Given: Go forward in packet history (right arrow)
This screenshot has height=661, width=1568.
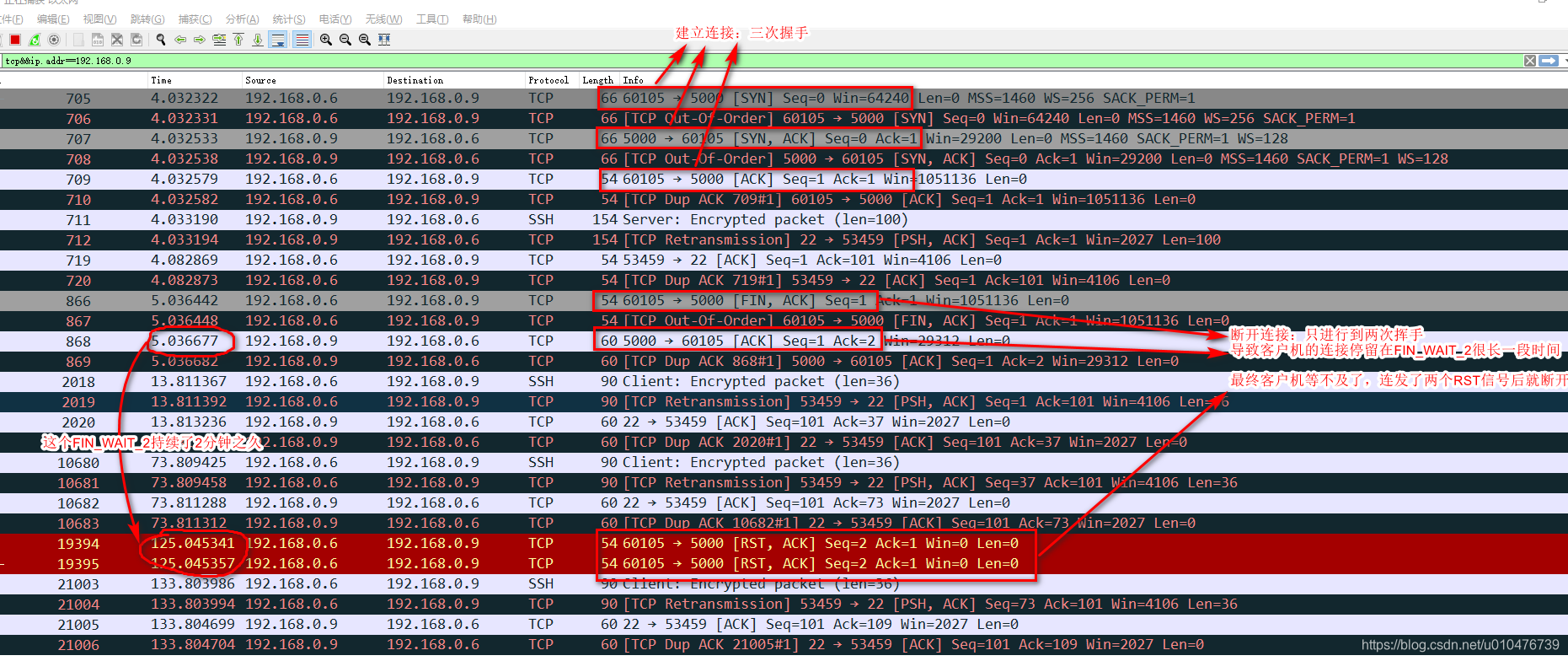Looking at the screenshot, I should (200, 40).
